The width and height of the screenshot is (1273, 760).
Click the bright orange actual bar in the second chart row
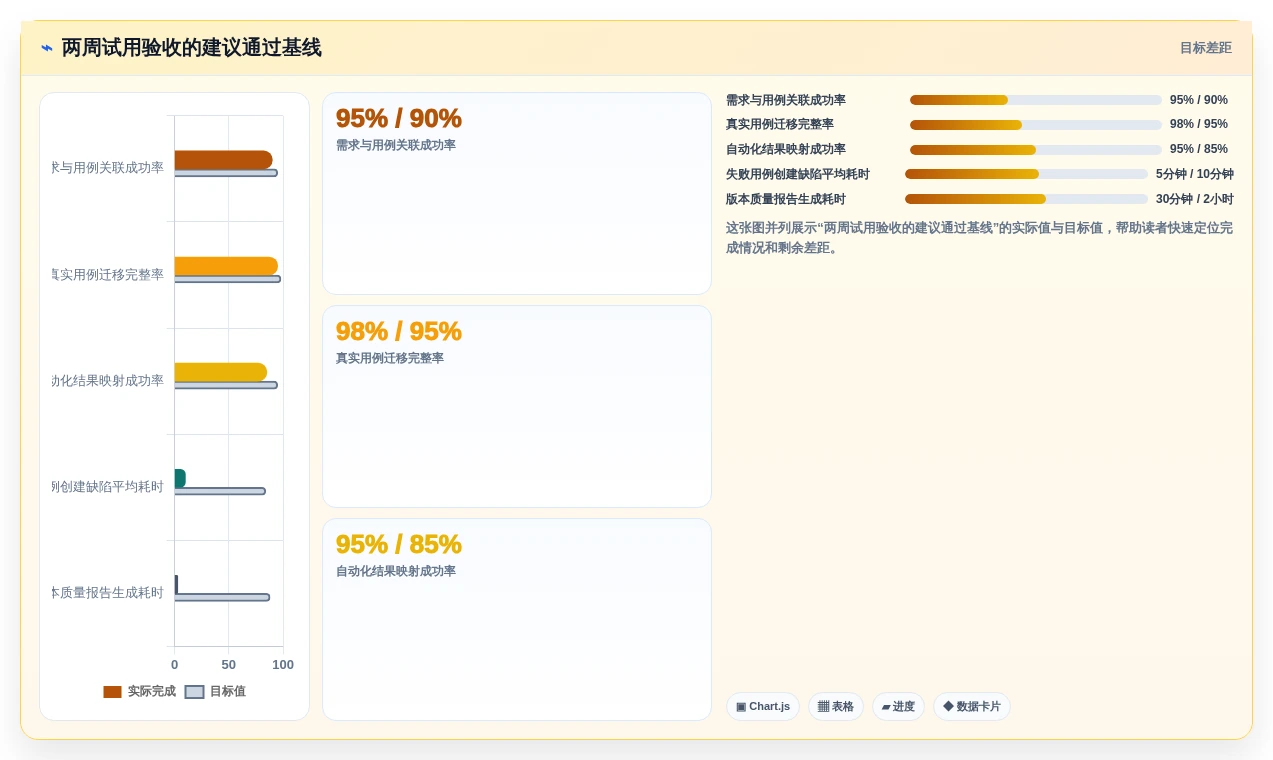tap(226, 266)
